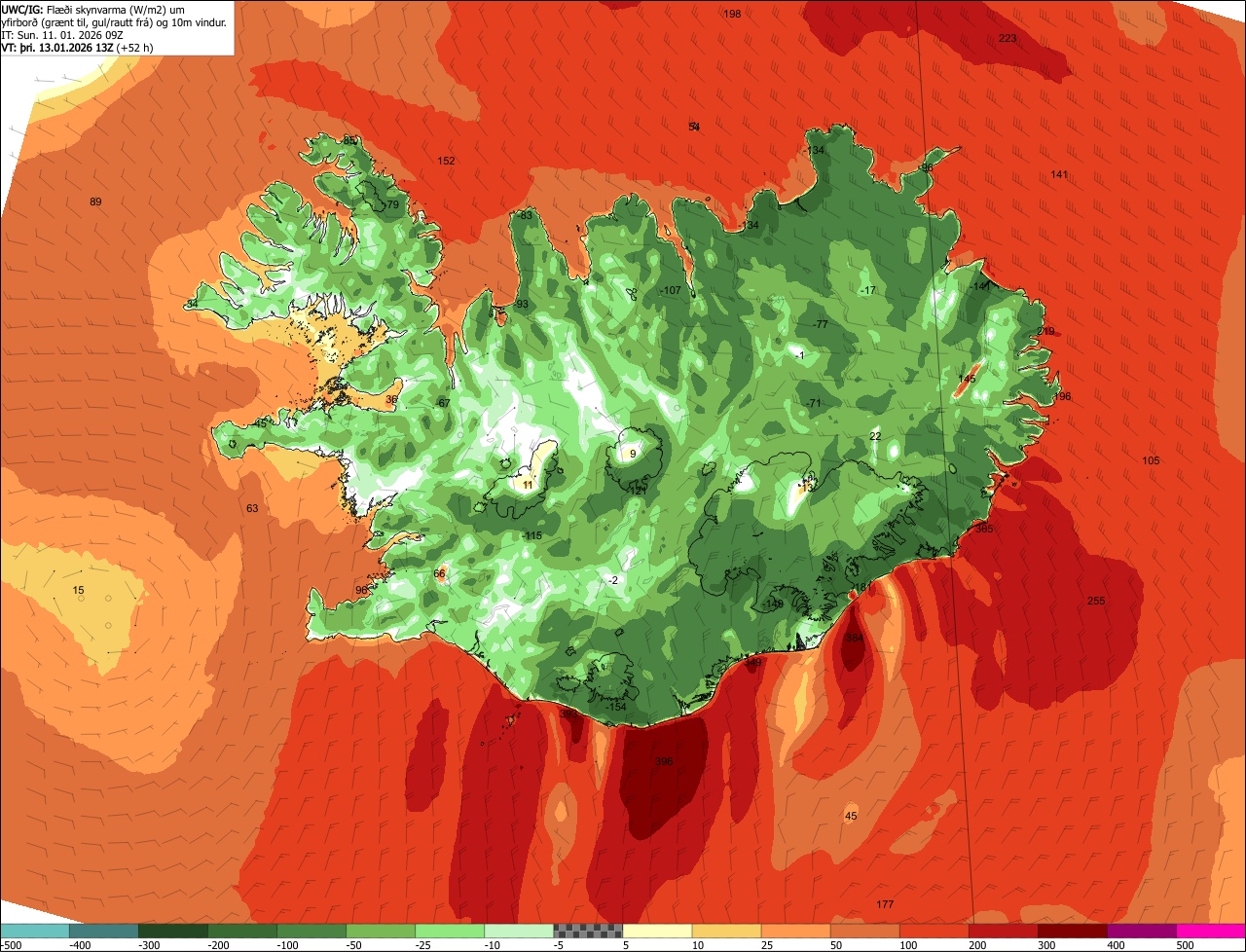Click the -149 value in southeast Iceland
Screen dimensions: 1246x952
point(774,604)
